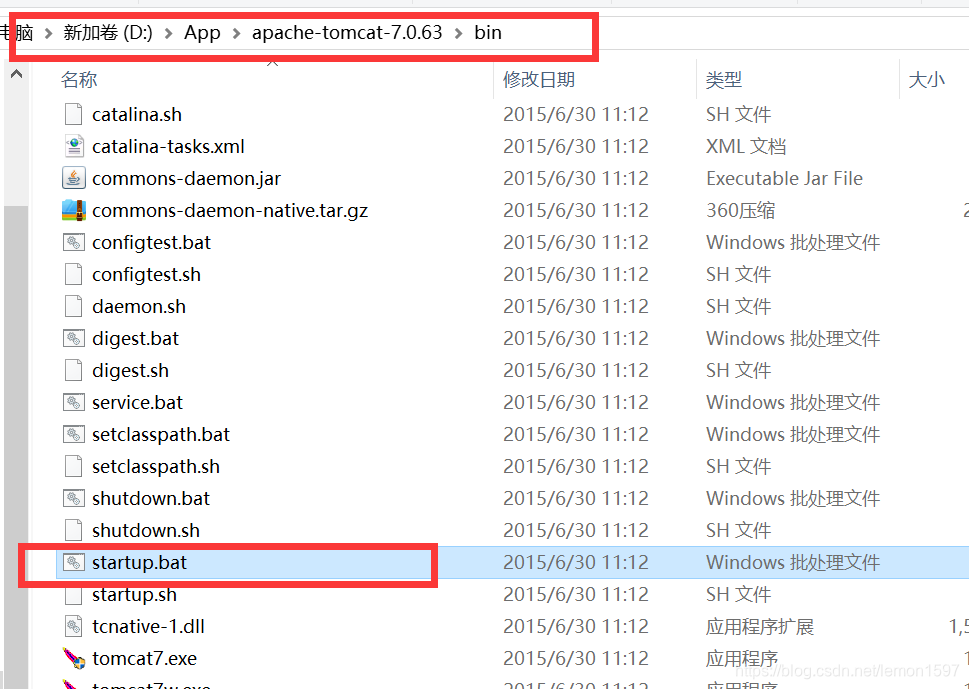Screen dimensions: 969x689
Task: Select the file name commons-daemon.jar
Action: tap(186, 179)
